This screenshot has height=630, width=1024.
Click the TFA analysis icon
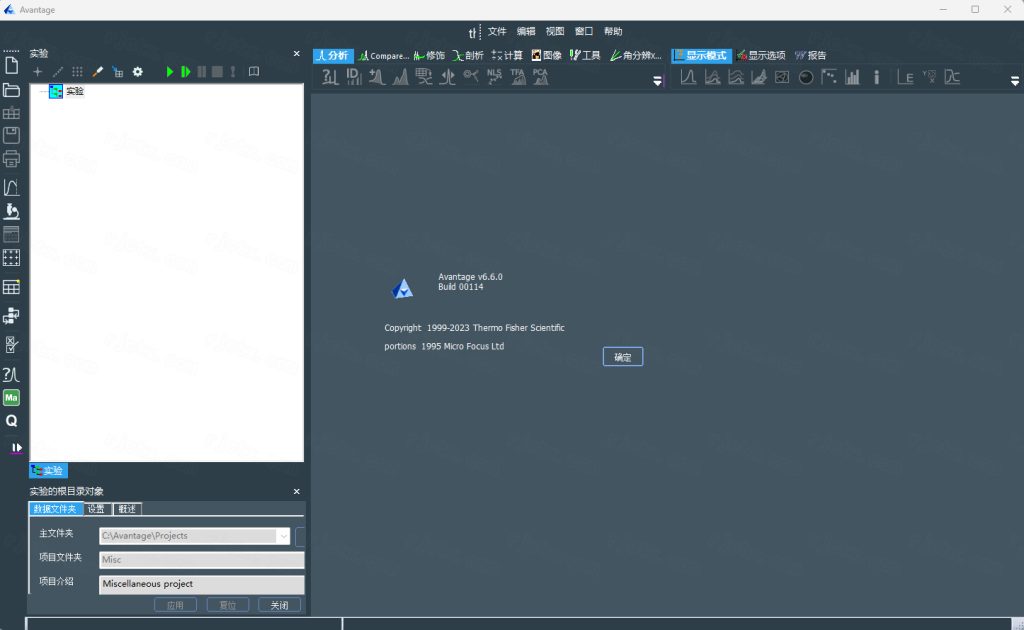click(518, 77)
